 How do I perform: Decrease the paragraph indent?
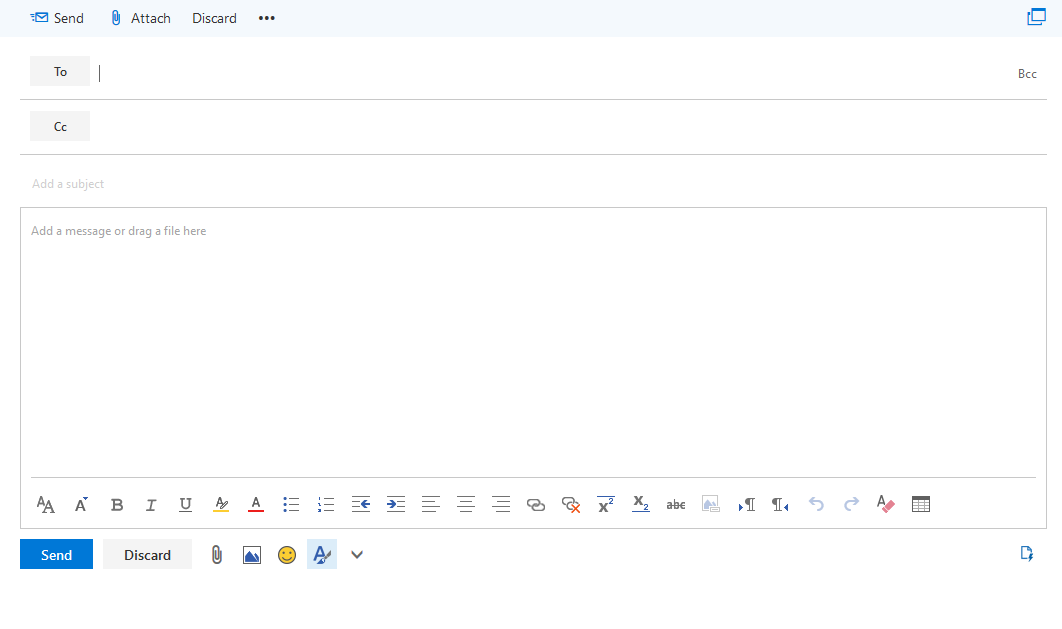pos(361,504)
